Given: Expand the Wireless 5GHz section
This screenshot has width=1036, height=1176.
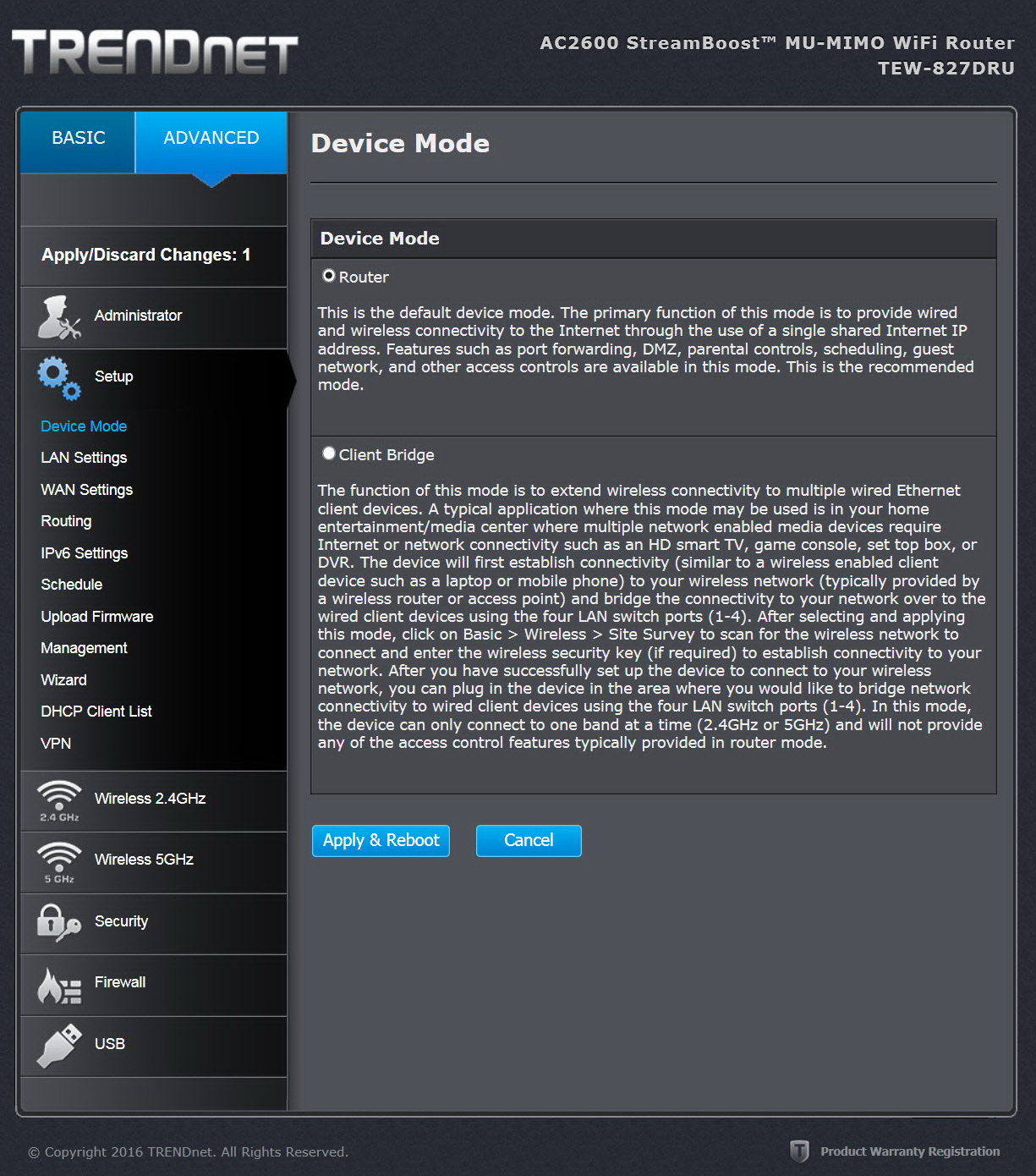Looking at the screenshot, I should 154,863.
